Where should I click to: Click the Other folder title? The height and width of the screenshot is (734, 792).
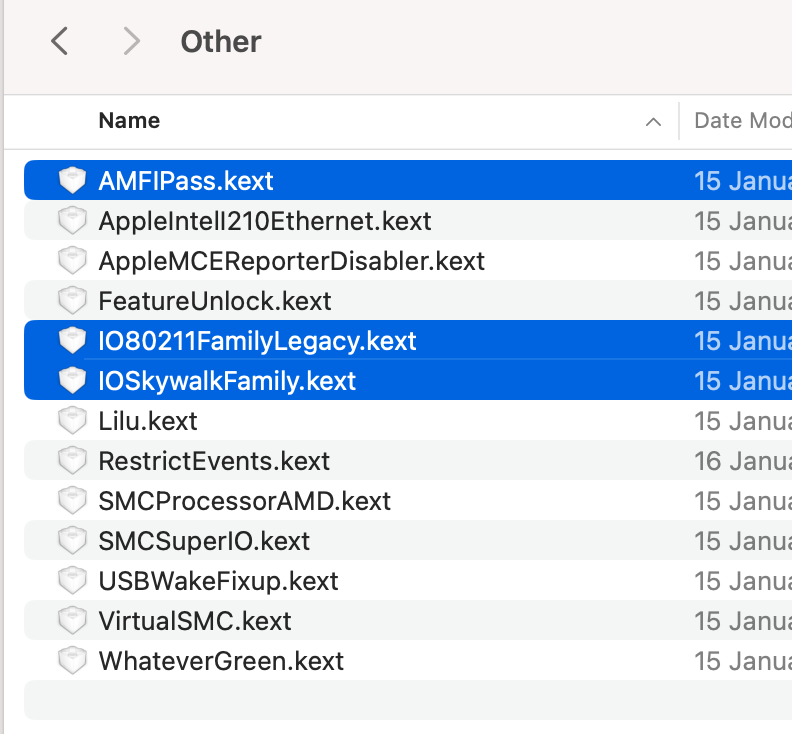(x=221, y=41)
